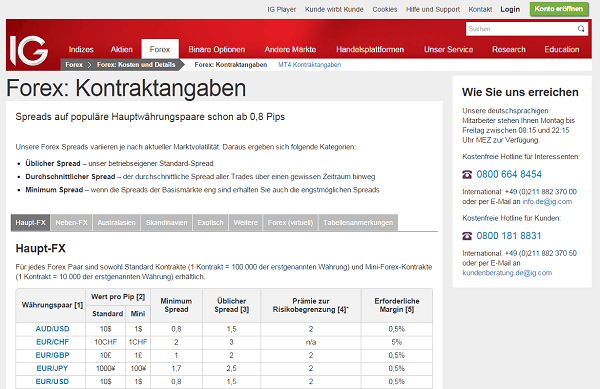Open the AUD/USD currency pair link
Viewport: 600px width, 389px height.
tap(52, 329)
